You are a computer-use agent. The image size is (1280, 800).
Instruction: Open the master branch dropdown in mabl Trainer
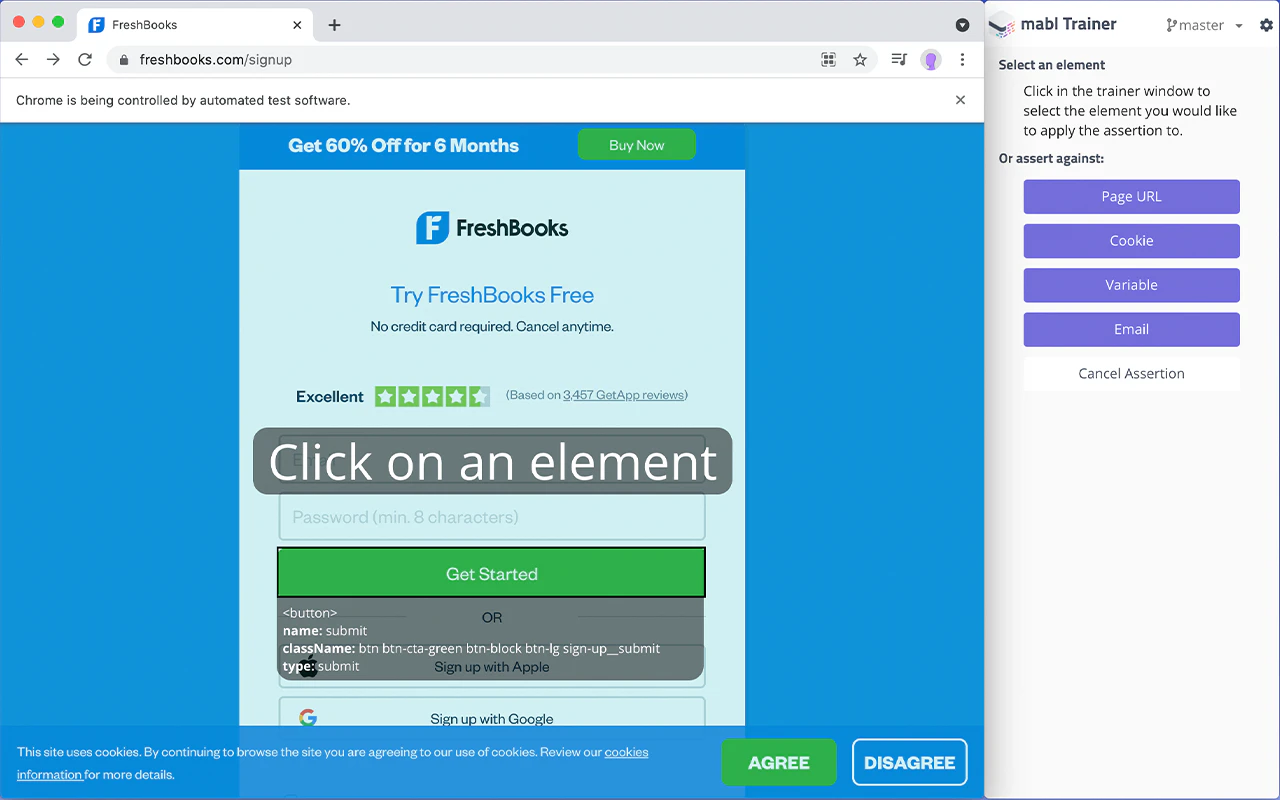click(x=1238, y=24)
